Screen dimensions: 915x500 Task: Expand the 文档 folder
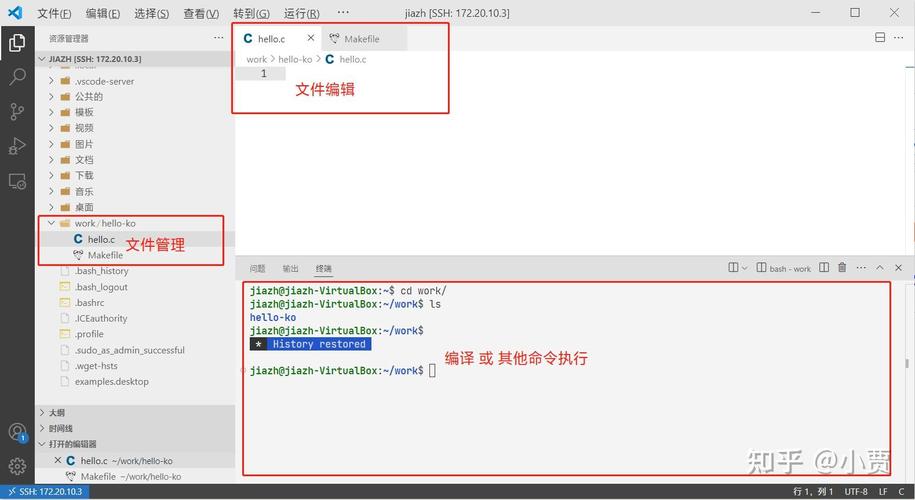point(135,160)
